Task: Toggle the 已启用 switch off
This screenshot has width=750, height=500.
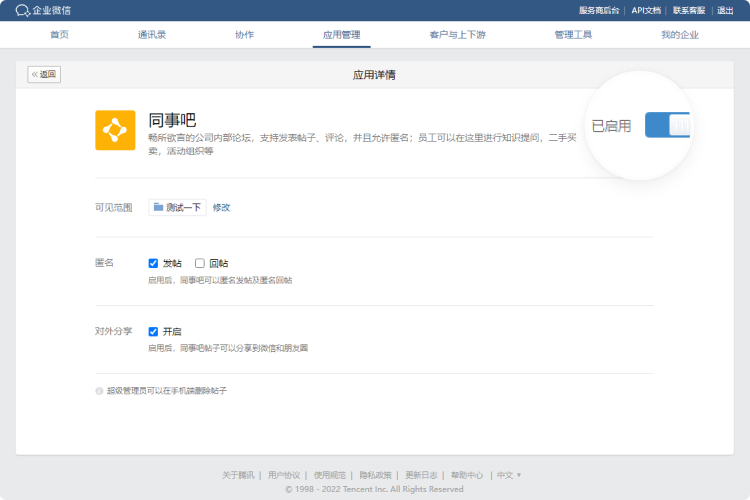Action: tap(667, 125)
